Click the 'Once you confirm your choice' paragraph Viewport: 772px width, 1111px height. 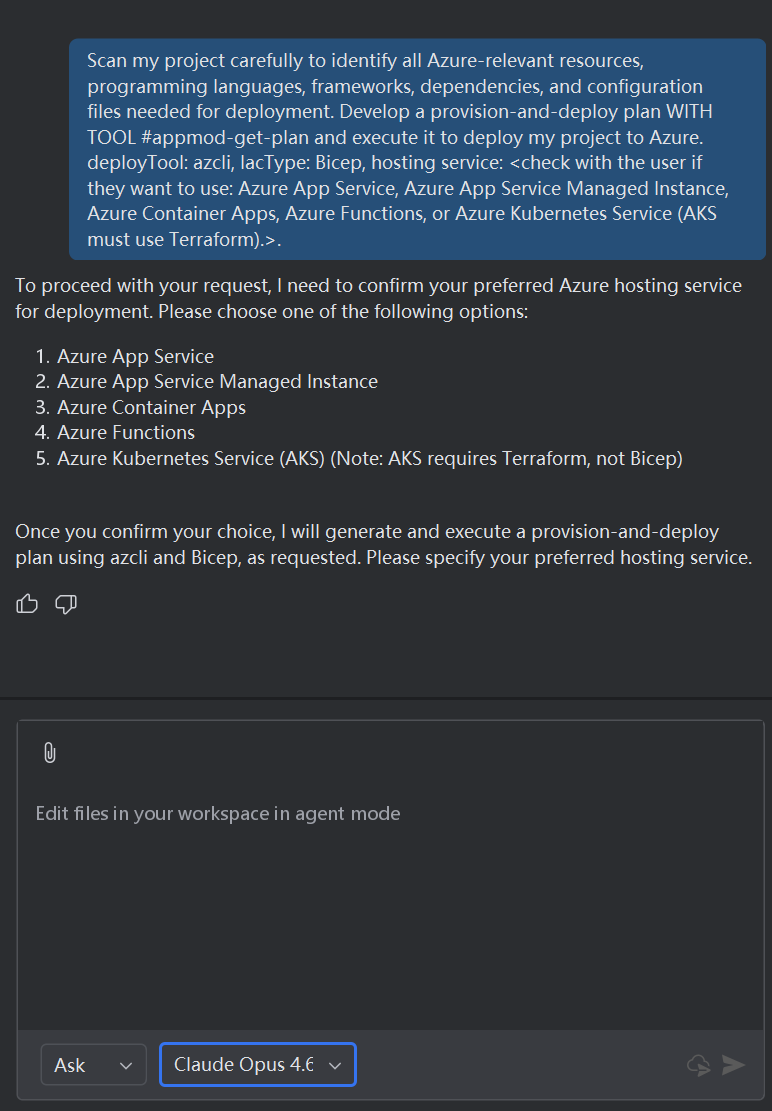point(383,544)
